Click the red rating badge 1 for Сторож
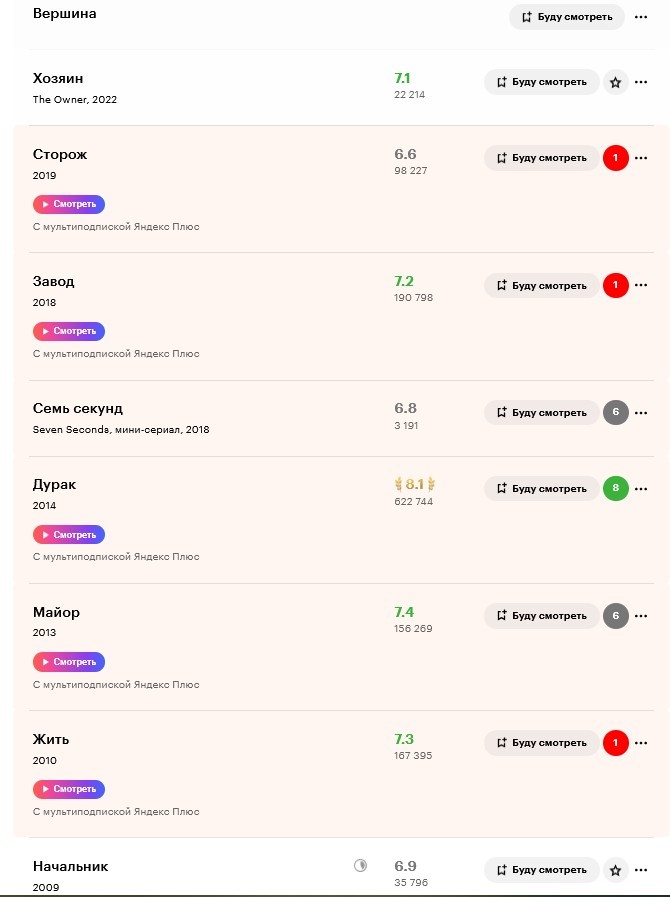The width and height of the screenshot is (670, 897). tap(616, 158)
